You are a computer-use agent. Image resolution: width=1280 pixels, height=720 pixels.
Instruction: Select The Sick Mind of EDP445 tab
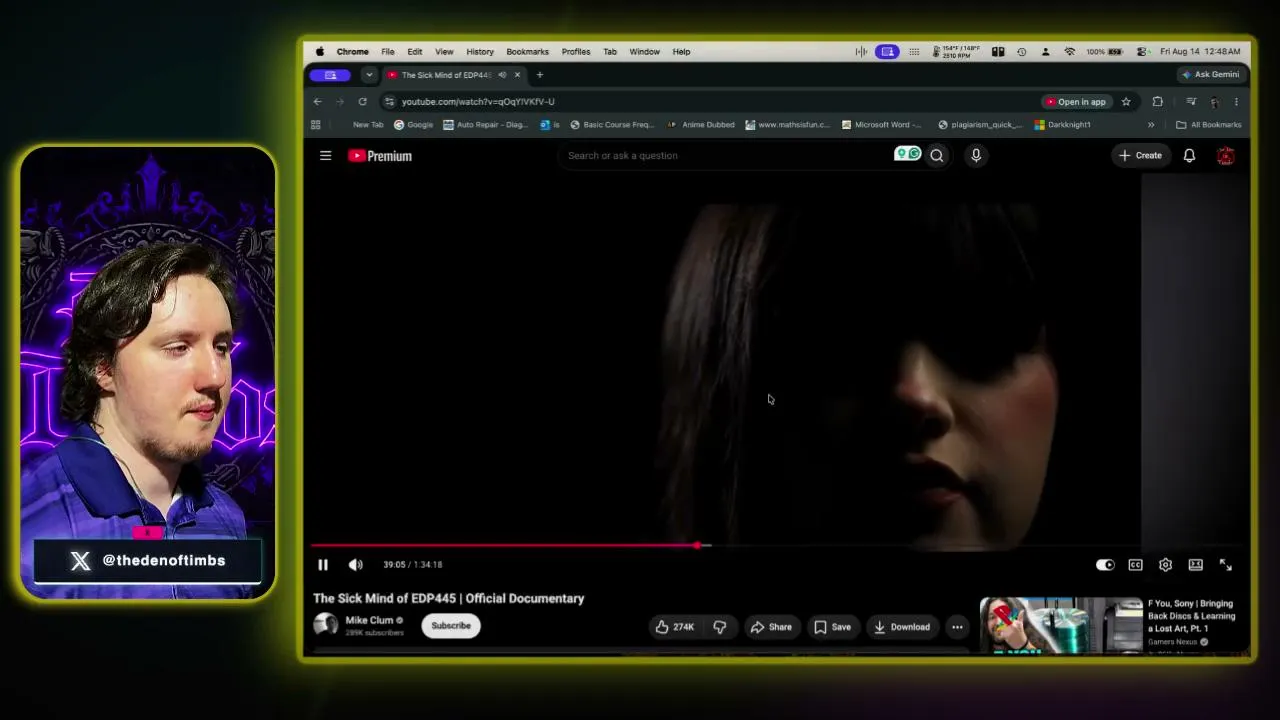click(454, 75)
